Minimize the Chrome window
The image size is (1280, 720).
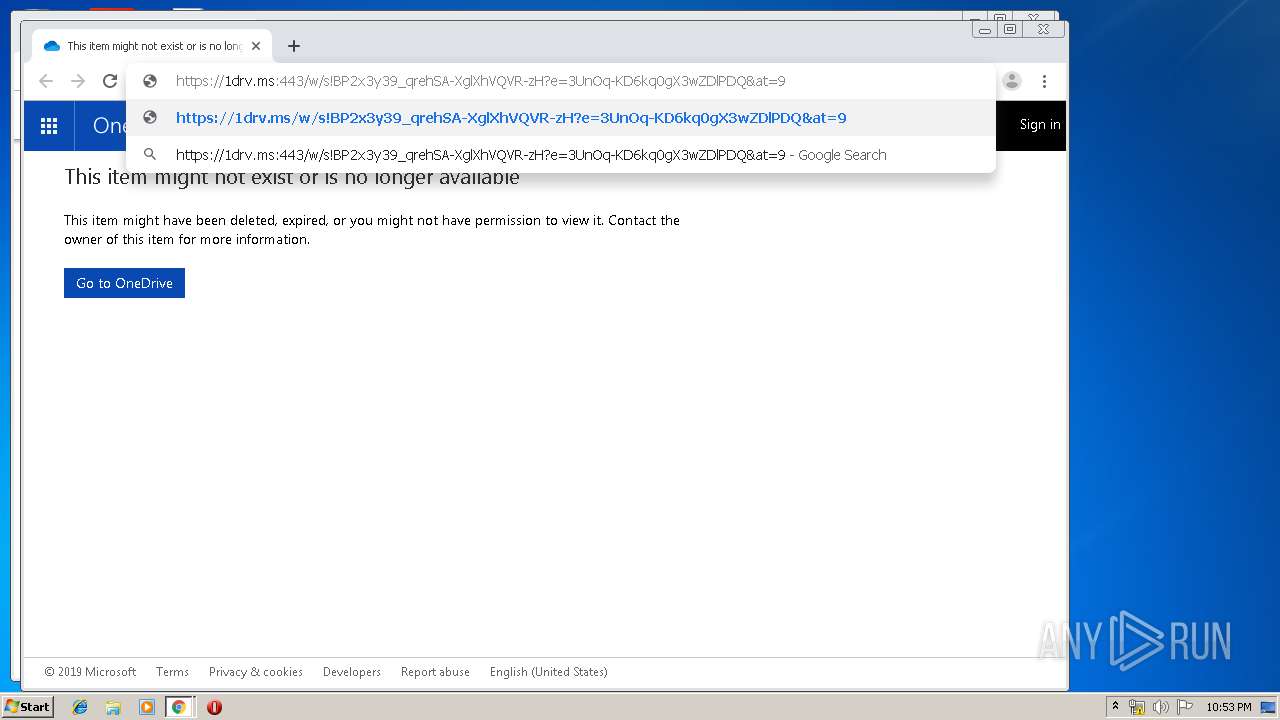tap(985, 30)
